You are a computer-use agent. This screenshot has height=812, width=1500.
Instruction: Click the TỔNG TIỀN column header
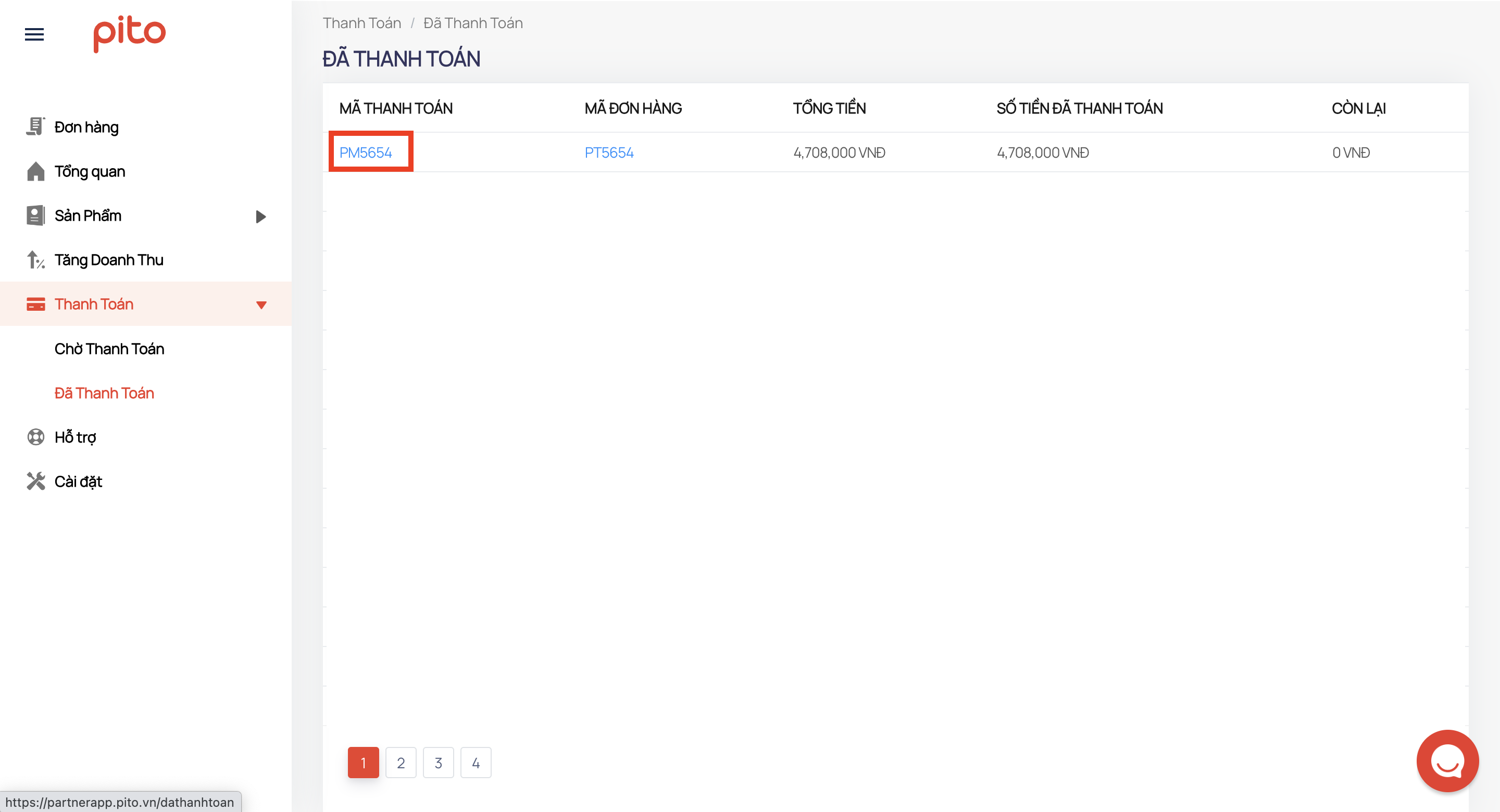pos(829,108)
